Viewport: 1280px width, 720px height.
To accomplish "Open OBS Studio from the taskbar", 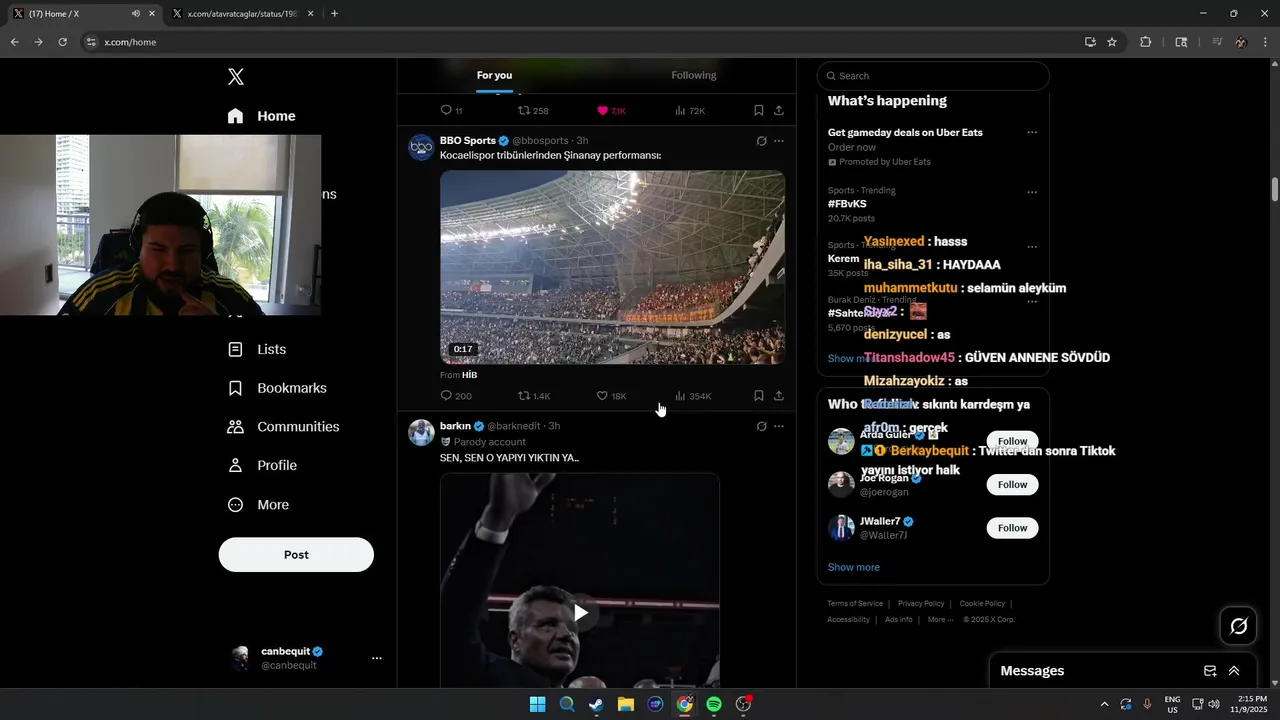I will pos(744,704).
